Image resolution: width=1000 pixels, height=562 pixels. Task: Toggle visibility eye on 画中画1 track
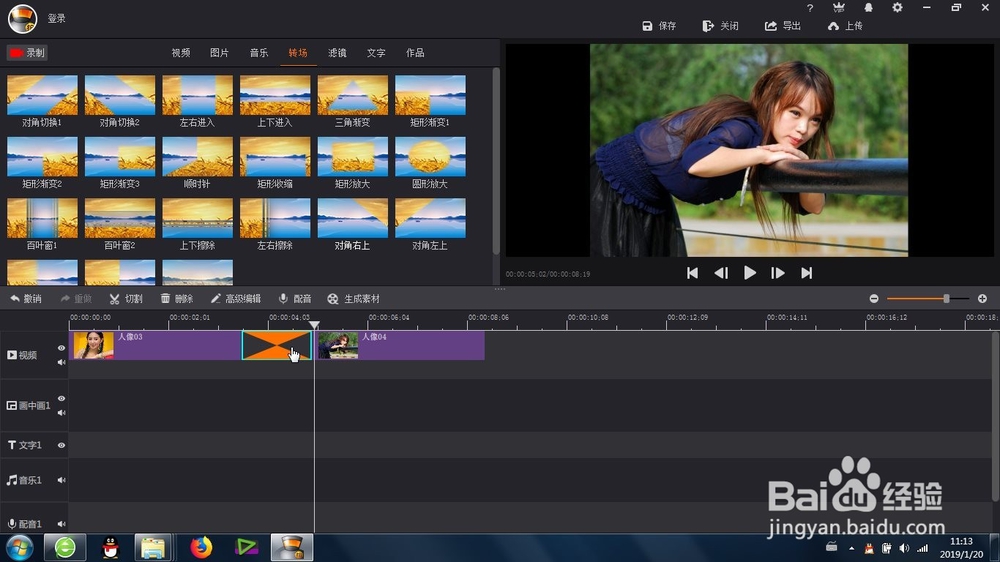[x=61, y=399]
